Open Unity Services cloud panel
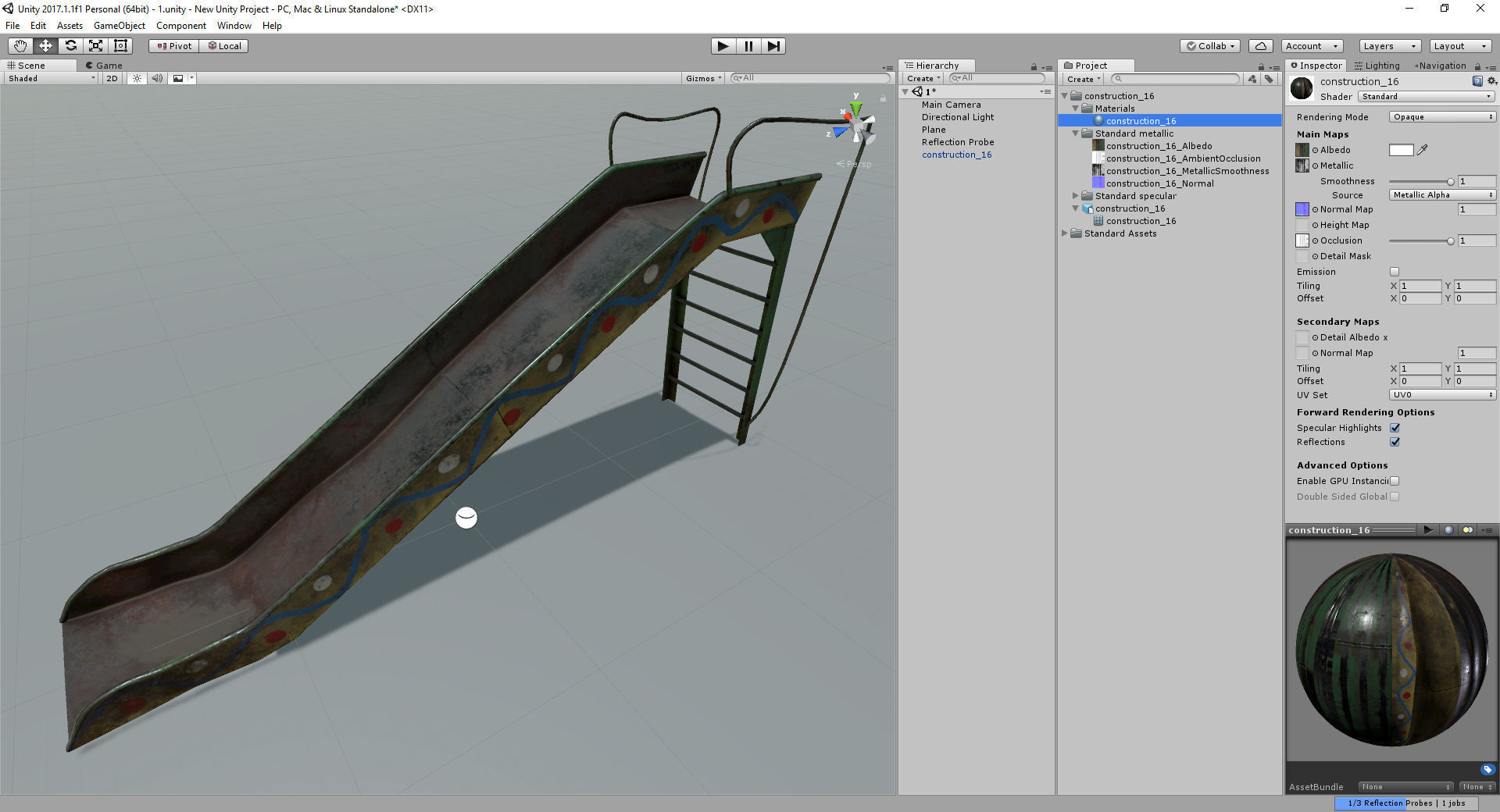Viewport: 1500px width, 812px height. 1261,46
